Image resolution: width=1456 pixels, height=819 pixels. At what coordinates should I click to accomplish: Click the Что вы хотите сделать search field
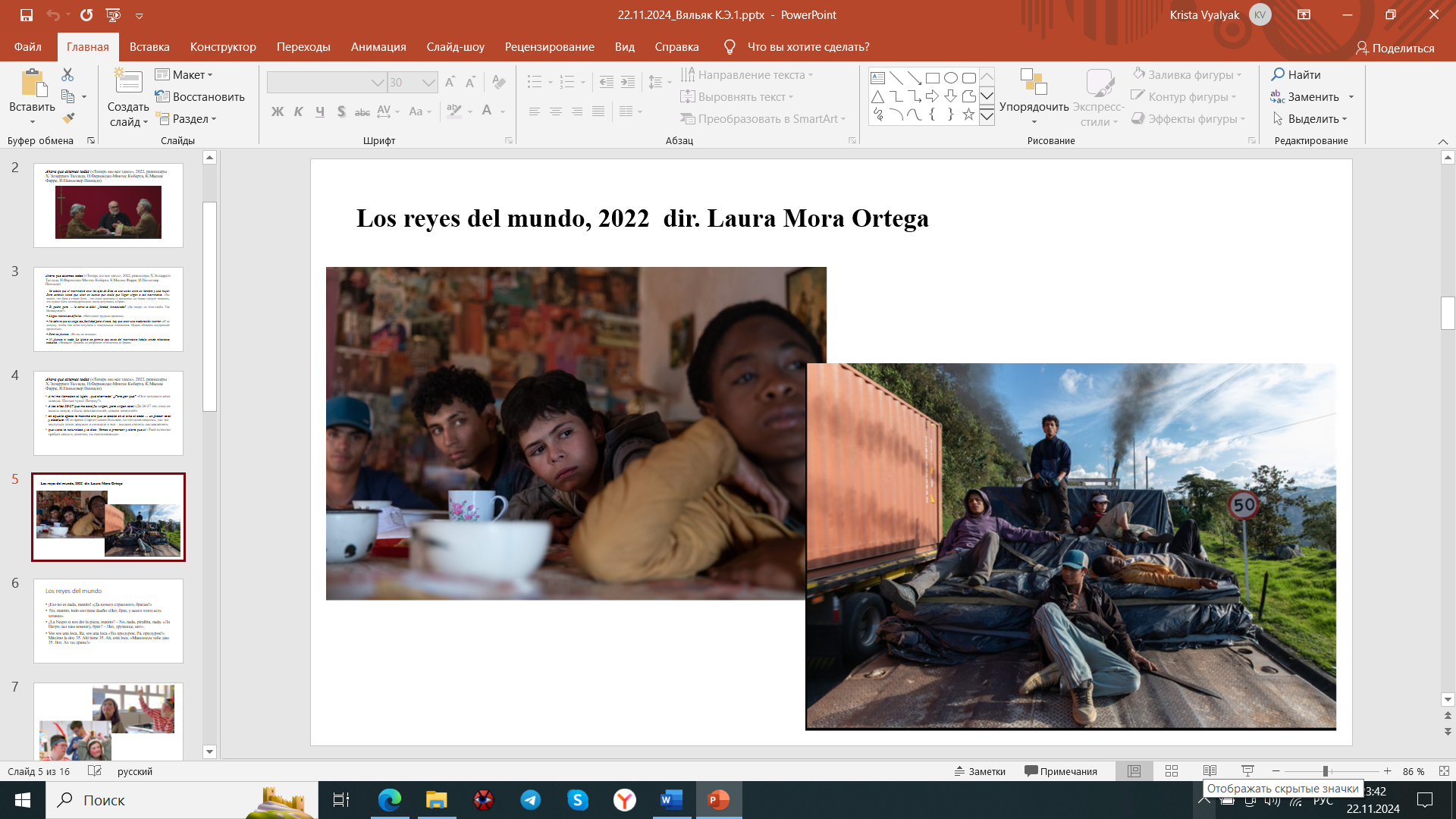808,47
